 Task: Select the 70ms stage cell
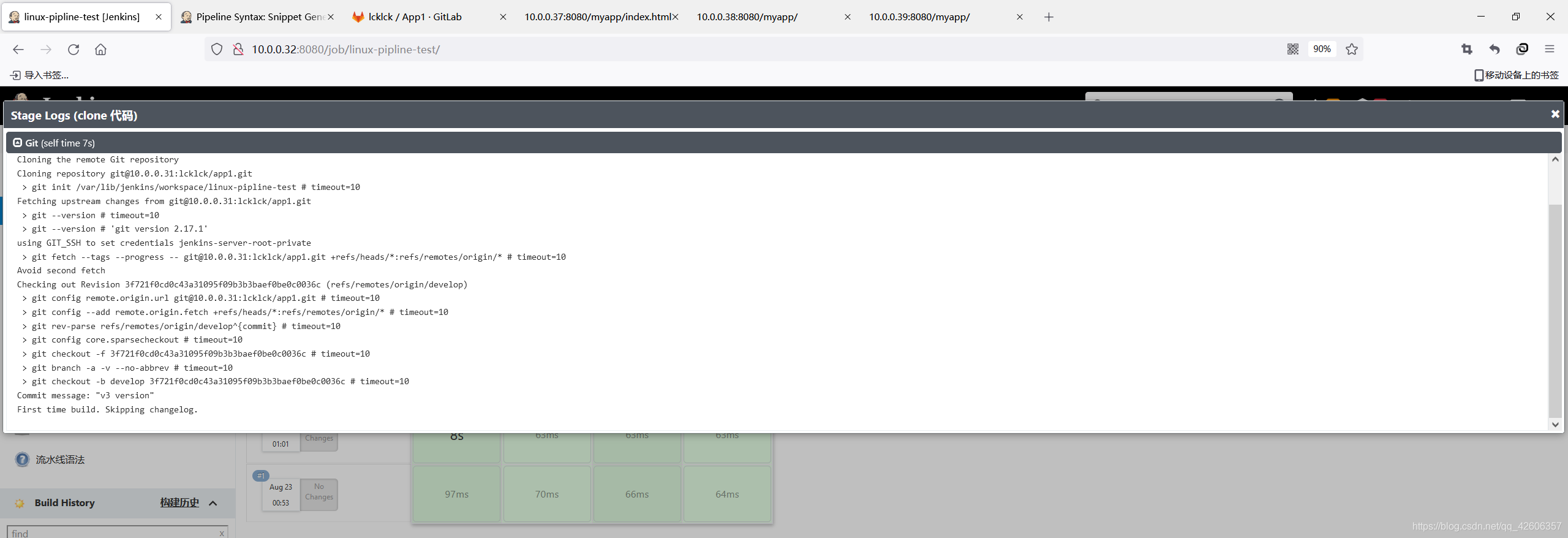point(547,494)
